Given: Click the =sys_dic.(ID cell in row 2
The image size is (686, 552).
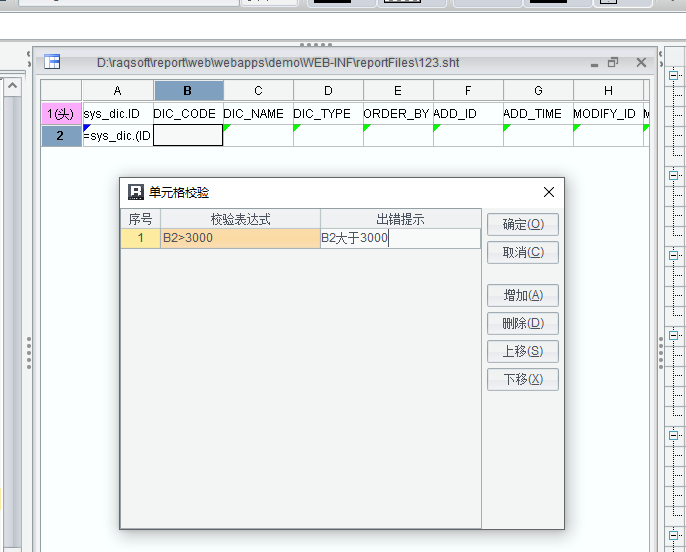Looking at the screenshot, I should (117, 136).
